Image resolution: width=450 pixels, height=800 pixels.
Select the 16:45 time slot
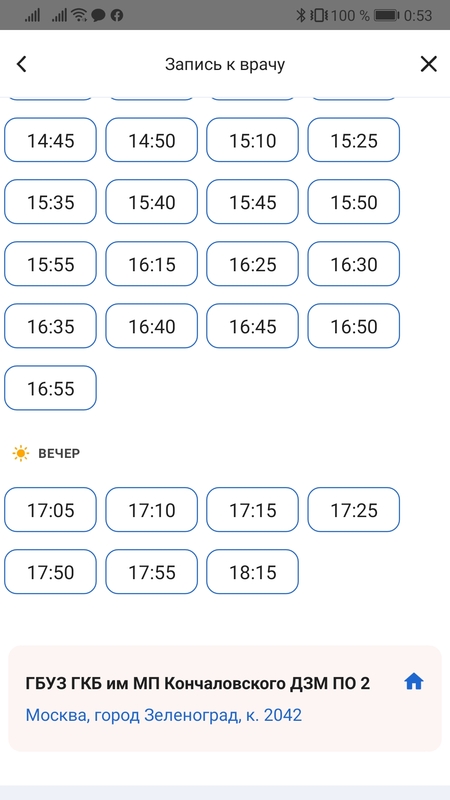[252, 326]
